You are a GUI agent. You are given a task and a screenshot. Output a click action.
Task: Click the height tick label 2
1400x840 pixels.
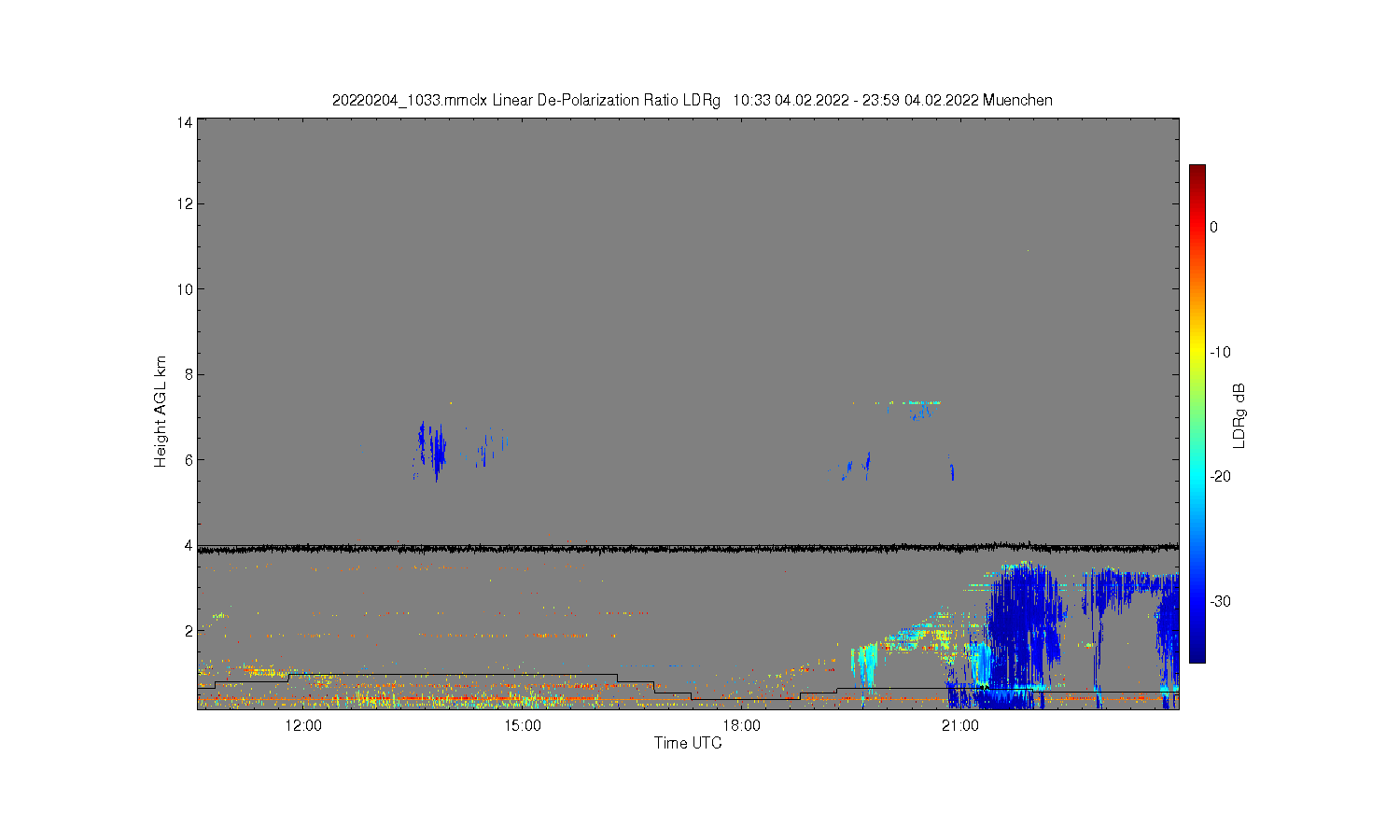click(x=189, y=631)
